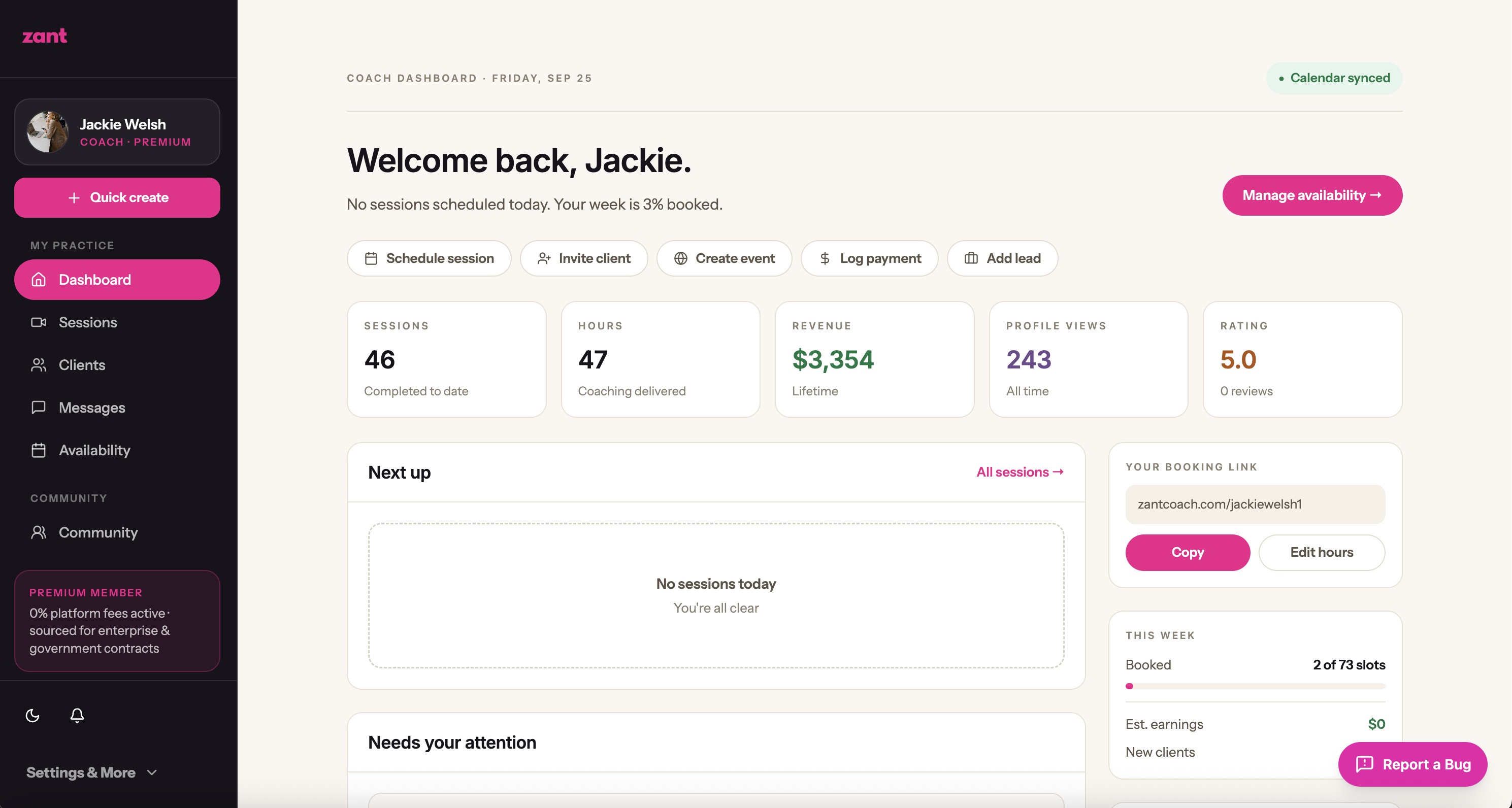Click the Quick create button
This screenshot has height=808, width=1512.
click(117, 198)
